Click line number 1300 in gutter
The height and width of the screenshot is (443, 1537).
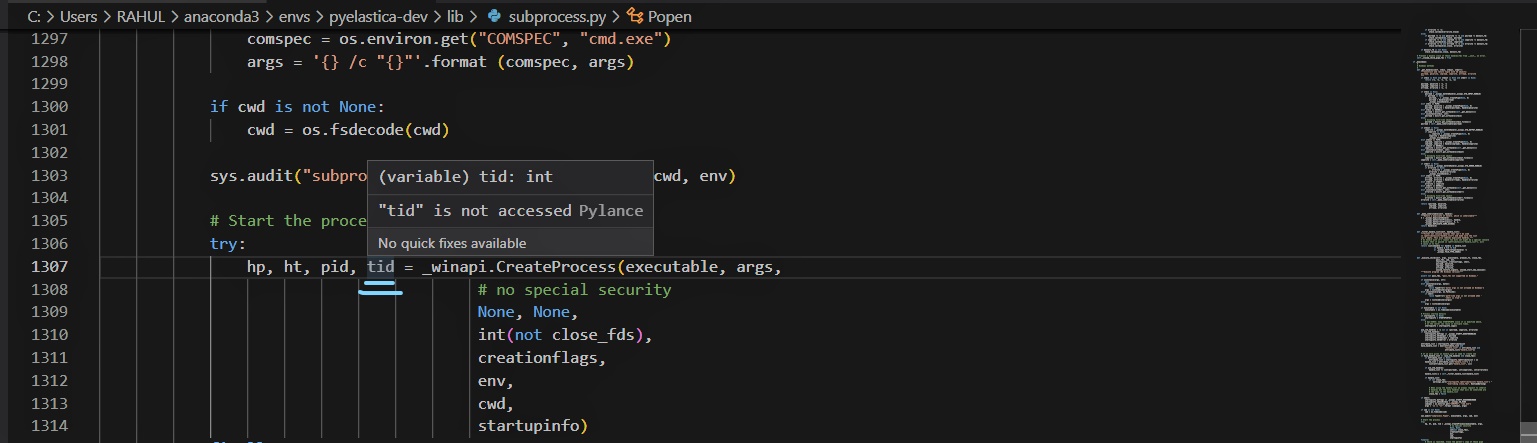click(48, 107)
